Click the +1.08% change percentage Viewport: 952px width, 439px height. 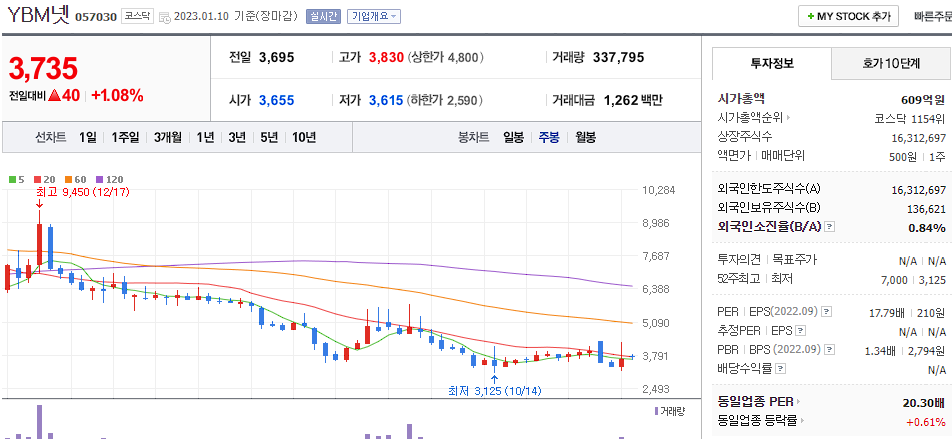pyautogui.click(x=117, y=95)
